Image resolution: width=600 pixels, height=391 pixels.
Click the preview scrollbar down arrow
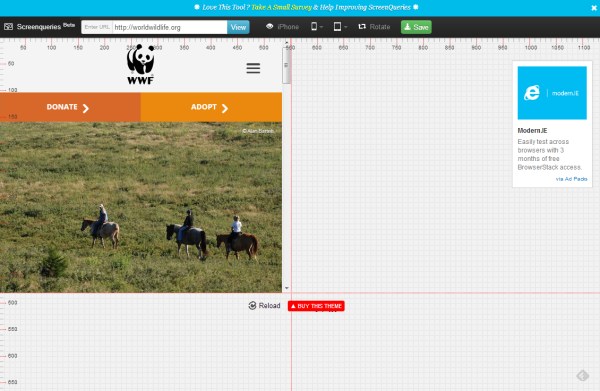(x=287, y=288)
